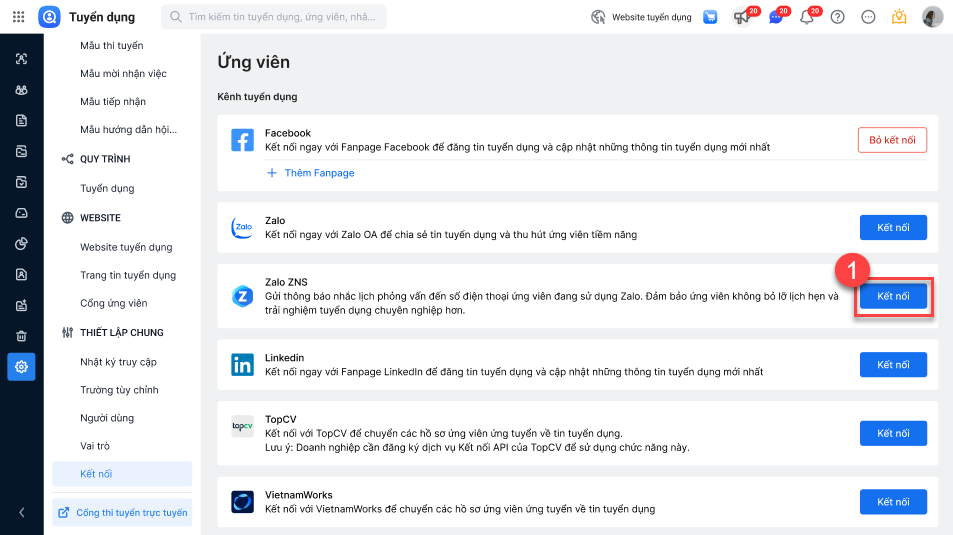Click the lightbulb suggestions icon
This screenshot has width=953, height=535.
tap(899, 17)
